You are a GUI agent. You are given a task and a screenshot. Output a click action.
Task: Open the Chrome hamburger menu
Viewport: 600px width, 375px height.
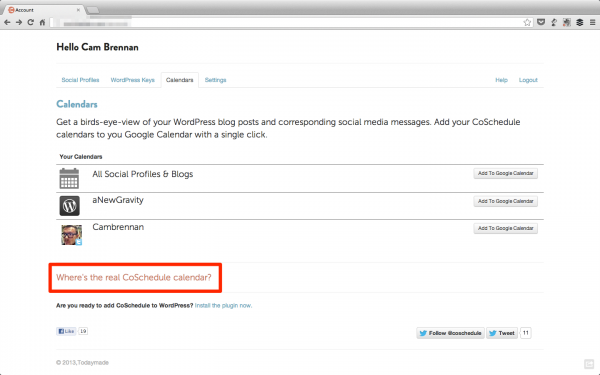tap(592, 23)
